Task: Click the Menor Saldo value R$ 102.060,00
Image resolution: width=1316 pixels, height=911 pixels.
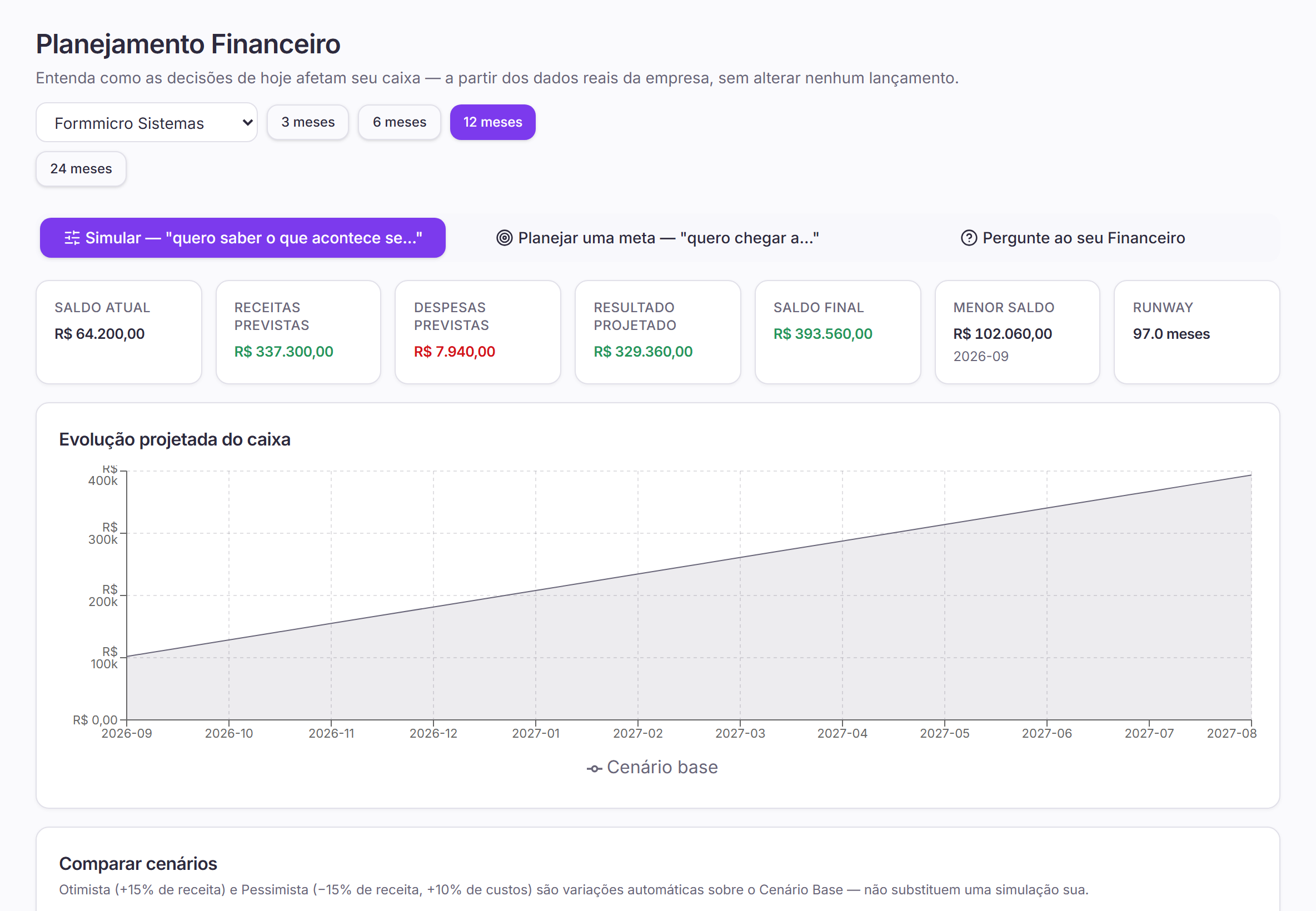Action: pos(1003,334)
